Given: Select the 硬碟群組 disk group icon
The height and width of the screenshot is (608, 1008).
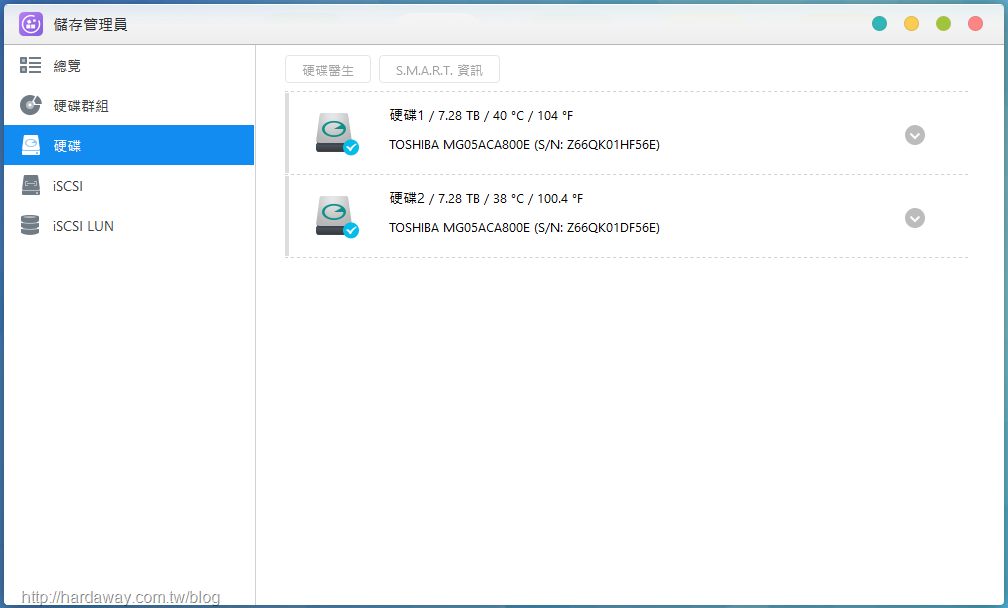Looking at the screenshot, I should [x=30, y=105].
